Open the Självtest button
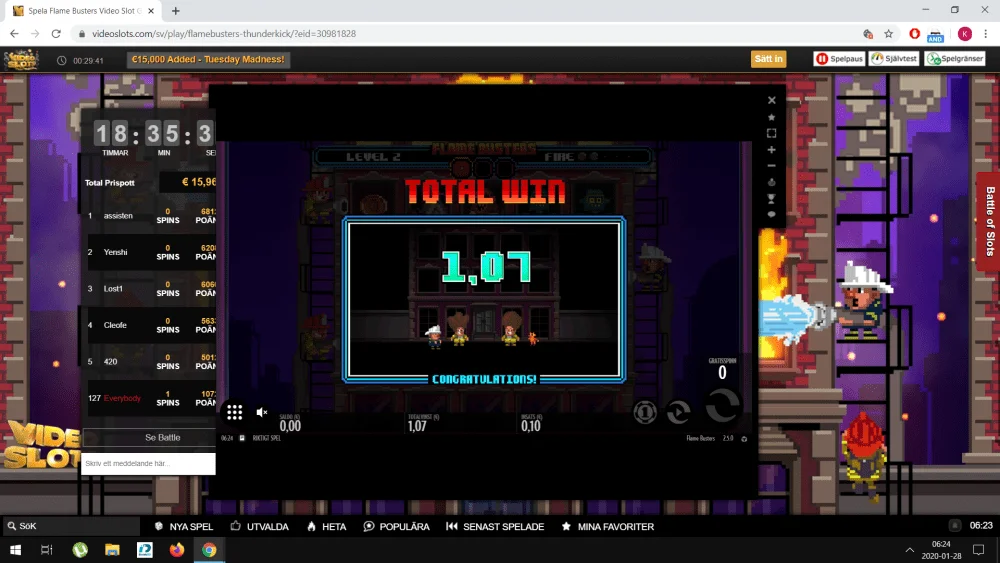This screenshot has width=1000, height=563. 894,59
